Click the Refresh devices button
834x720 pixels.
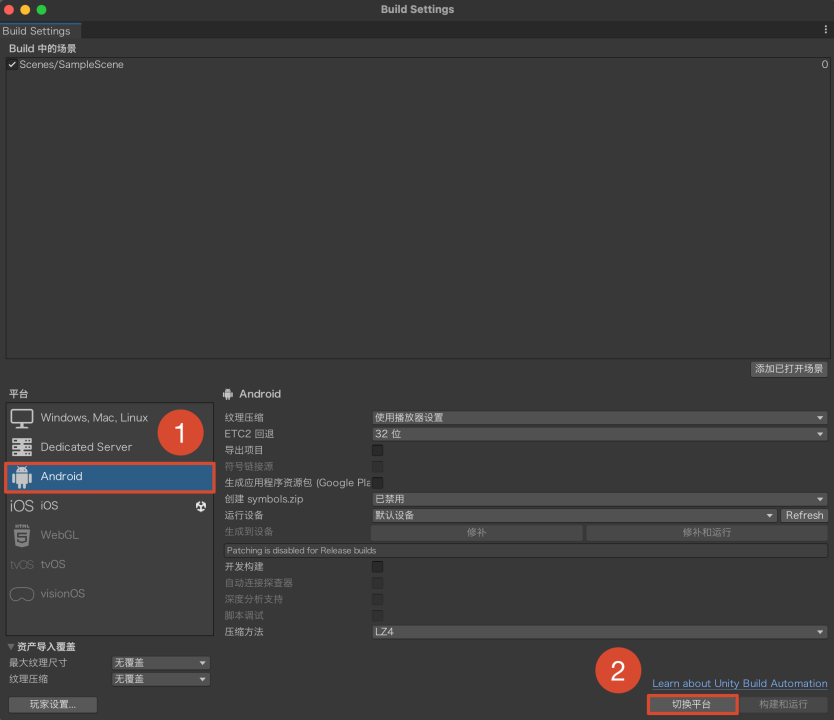(x=804, y=515)
